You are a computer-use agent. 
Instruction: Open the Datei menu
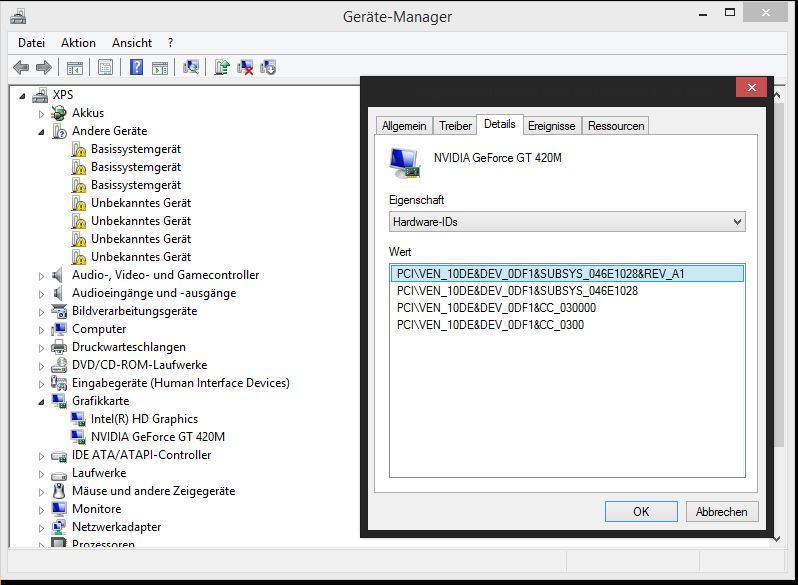[x=32, y=43]
